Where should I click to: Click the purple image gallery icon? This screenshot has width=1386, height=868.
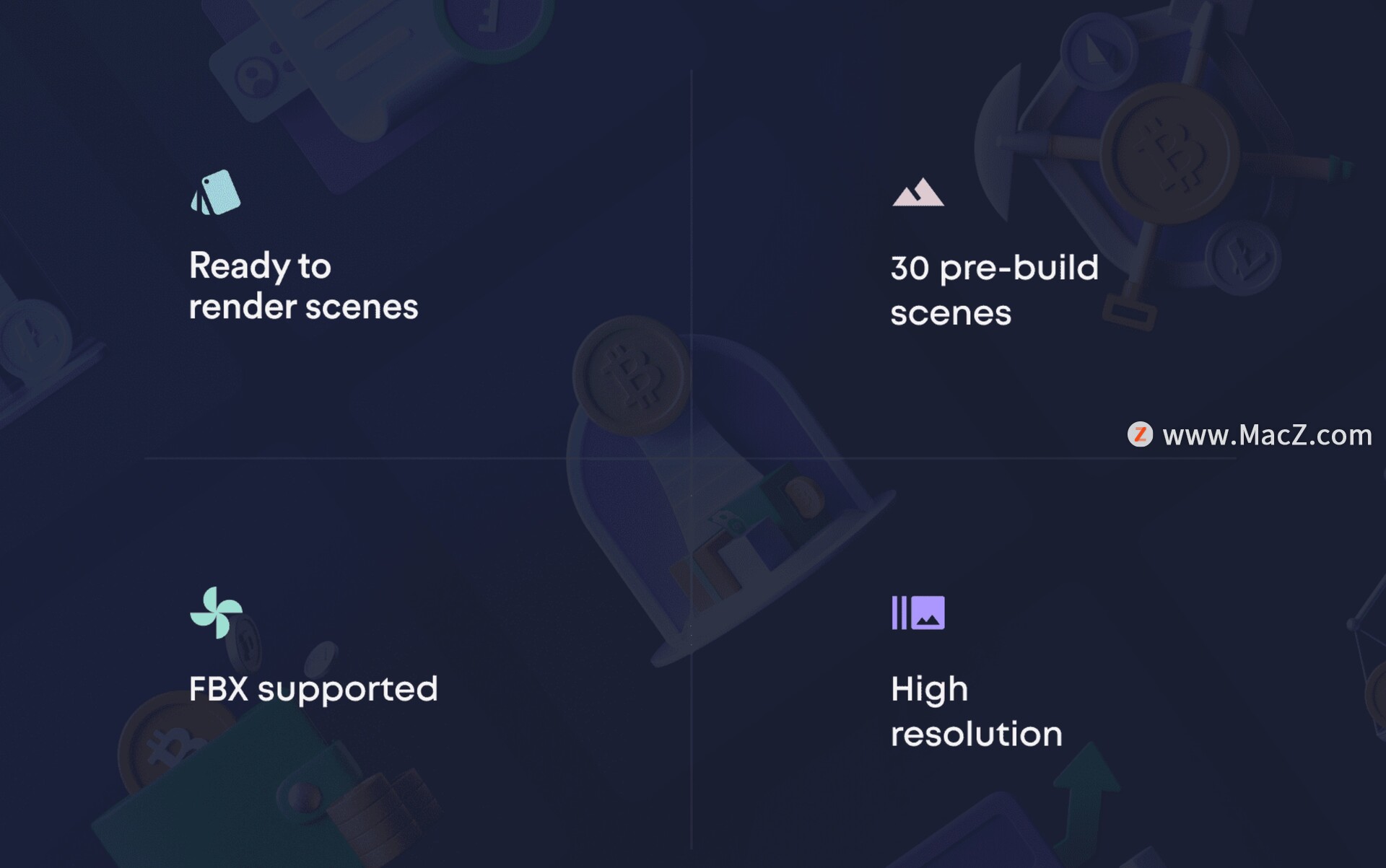pos(918,613)
